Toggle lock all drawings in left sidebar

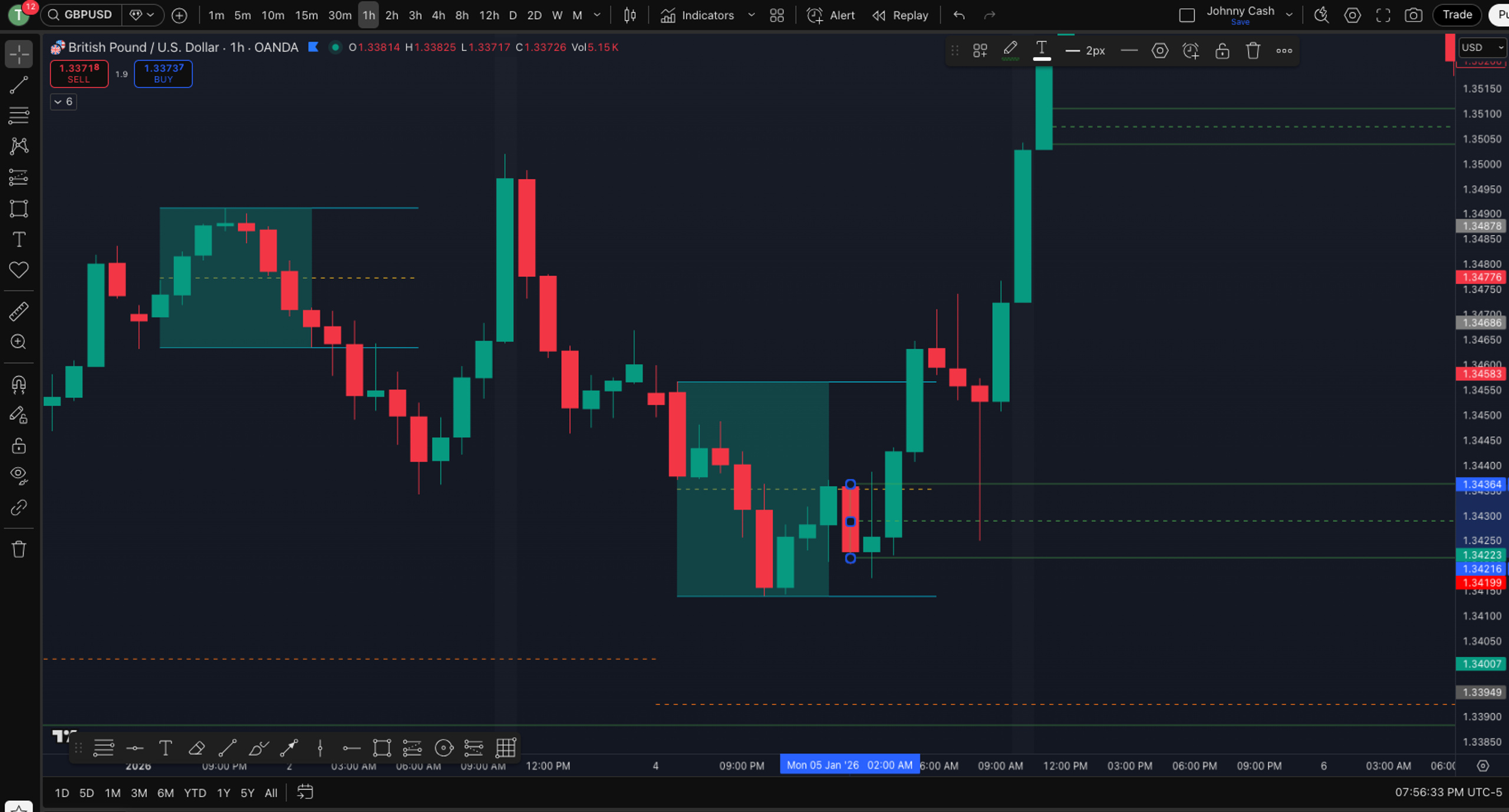pyautogui.click(x=19, y=445)
